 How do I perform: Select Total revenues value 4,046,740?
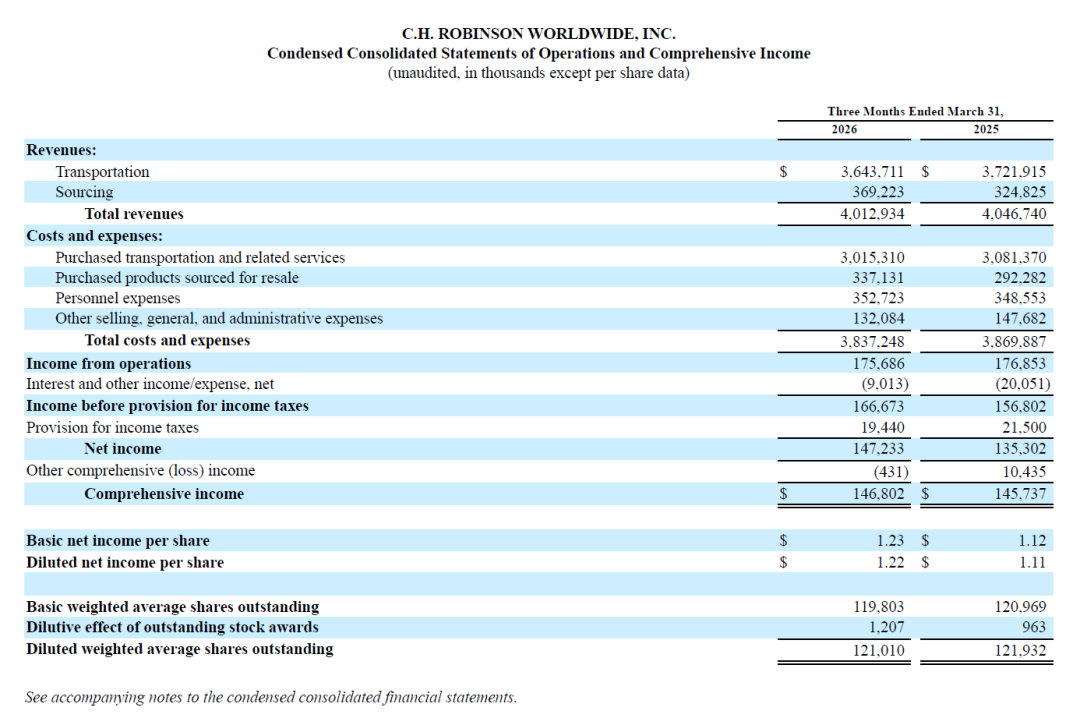click(1014, 214)
